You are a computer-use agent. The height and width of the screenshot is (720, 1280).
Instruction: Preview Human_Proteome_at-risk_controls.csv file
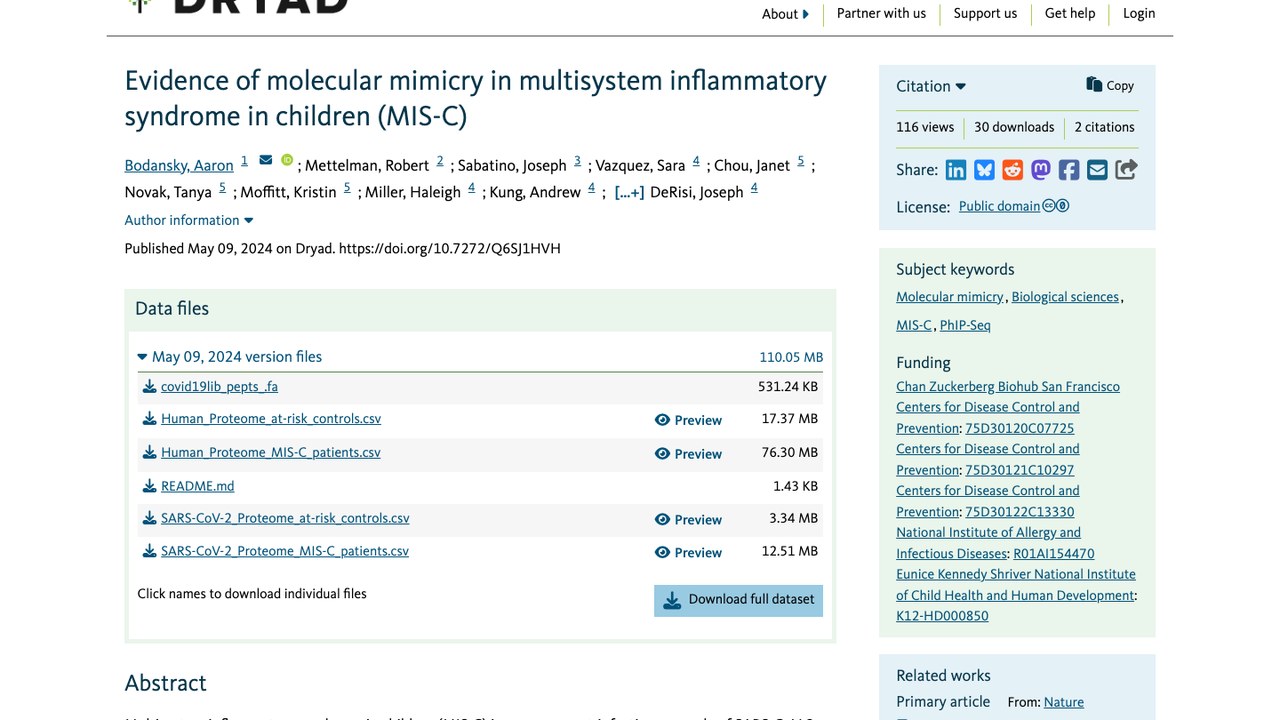(688, 420)
